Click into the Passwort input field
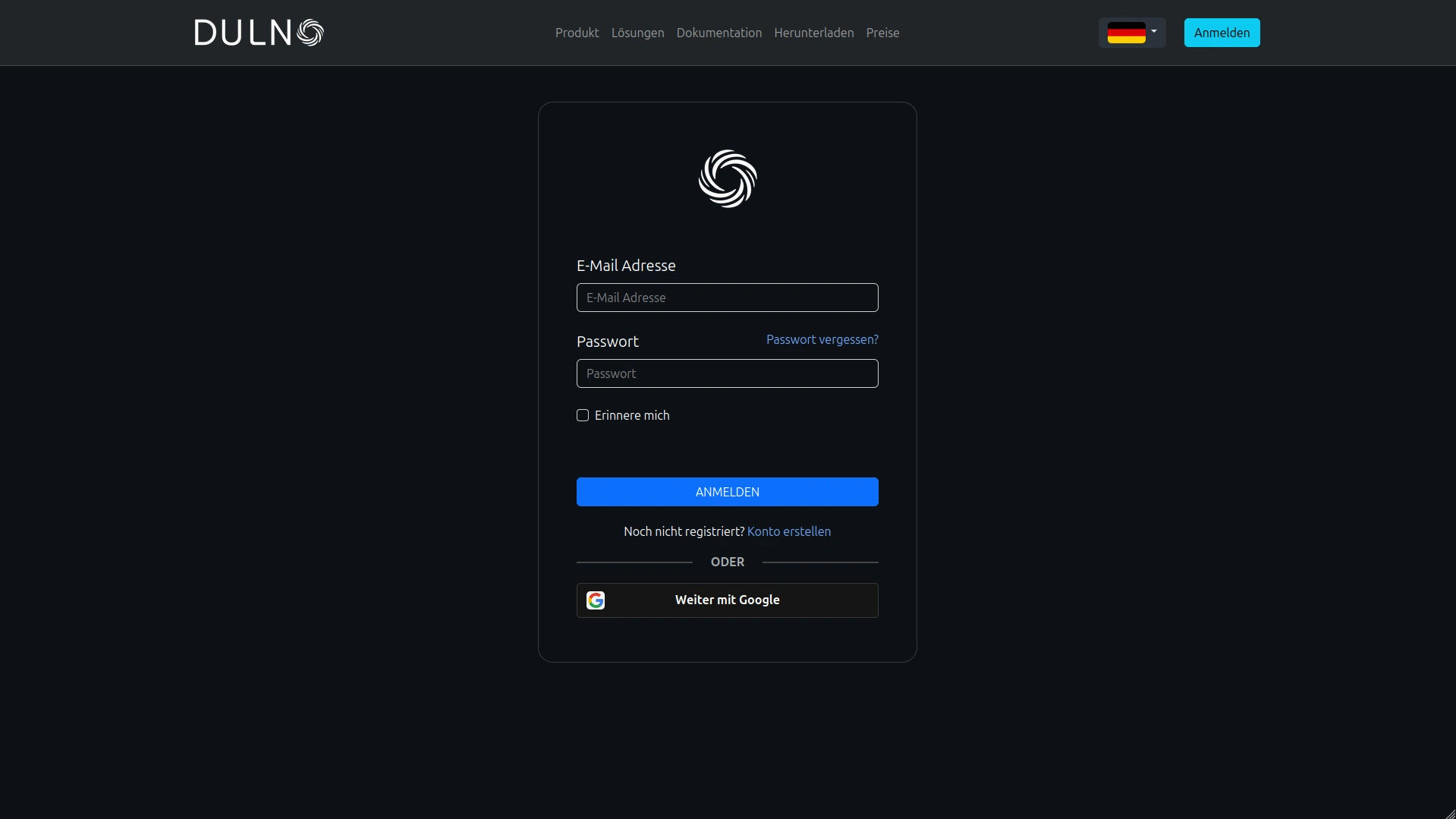 click(x=727, y=373)
